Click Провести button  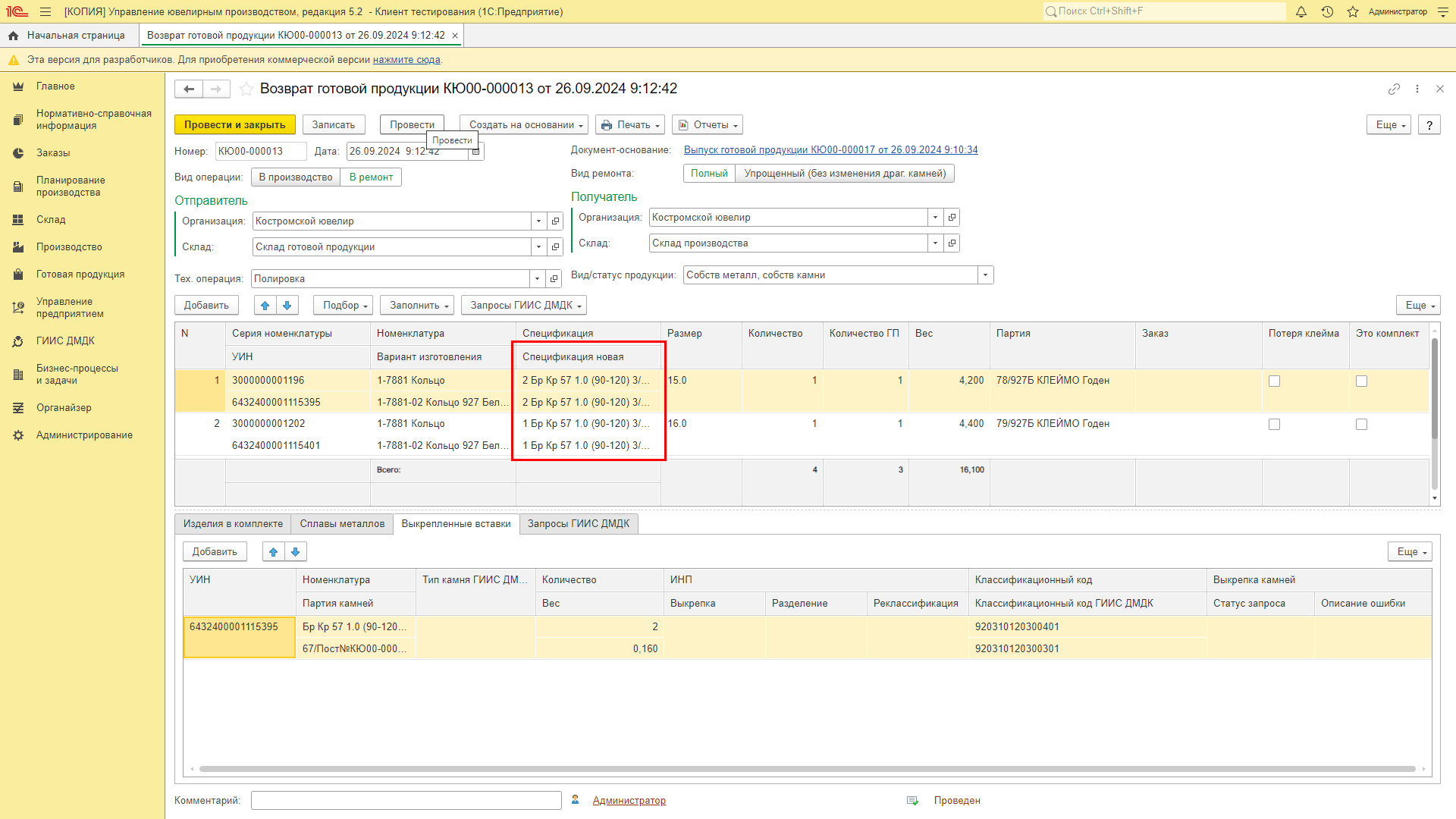coord(412,125)
